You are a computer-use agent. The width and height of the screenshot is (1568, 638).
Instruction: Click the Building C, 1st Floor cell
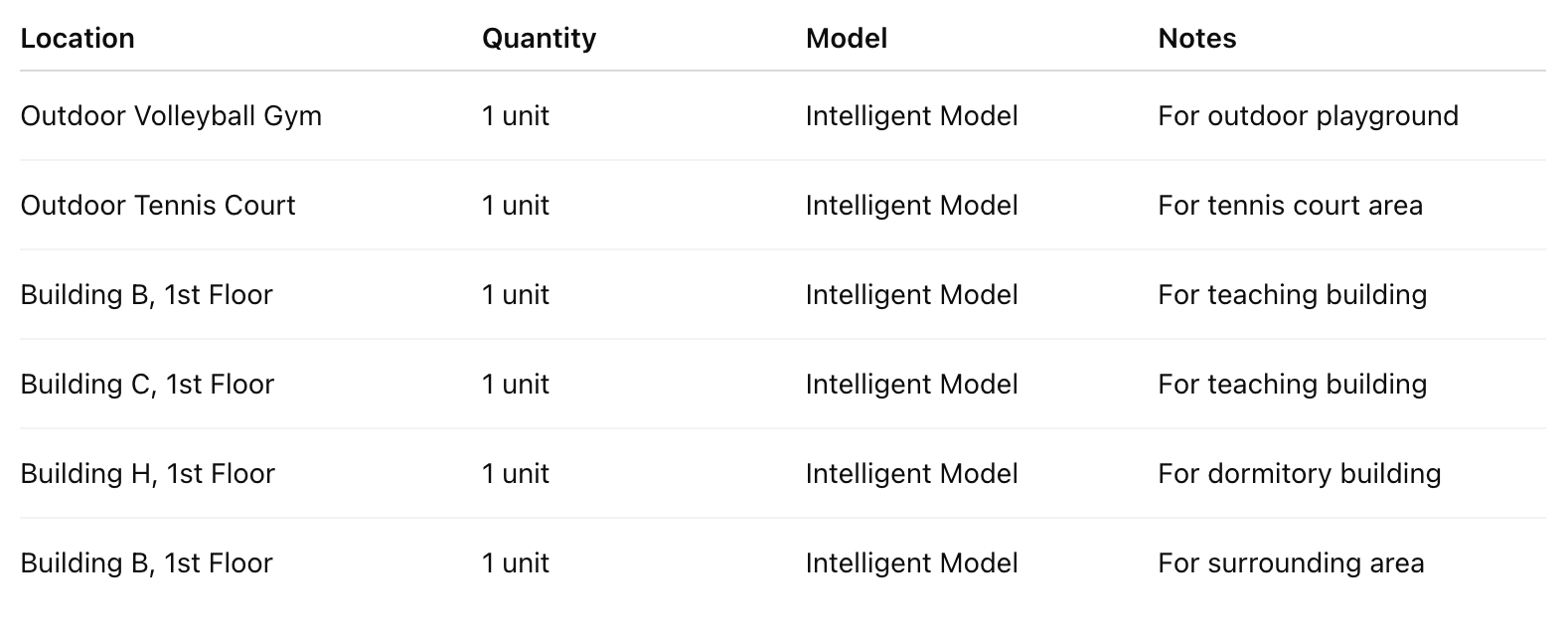click(147, 385)
